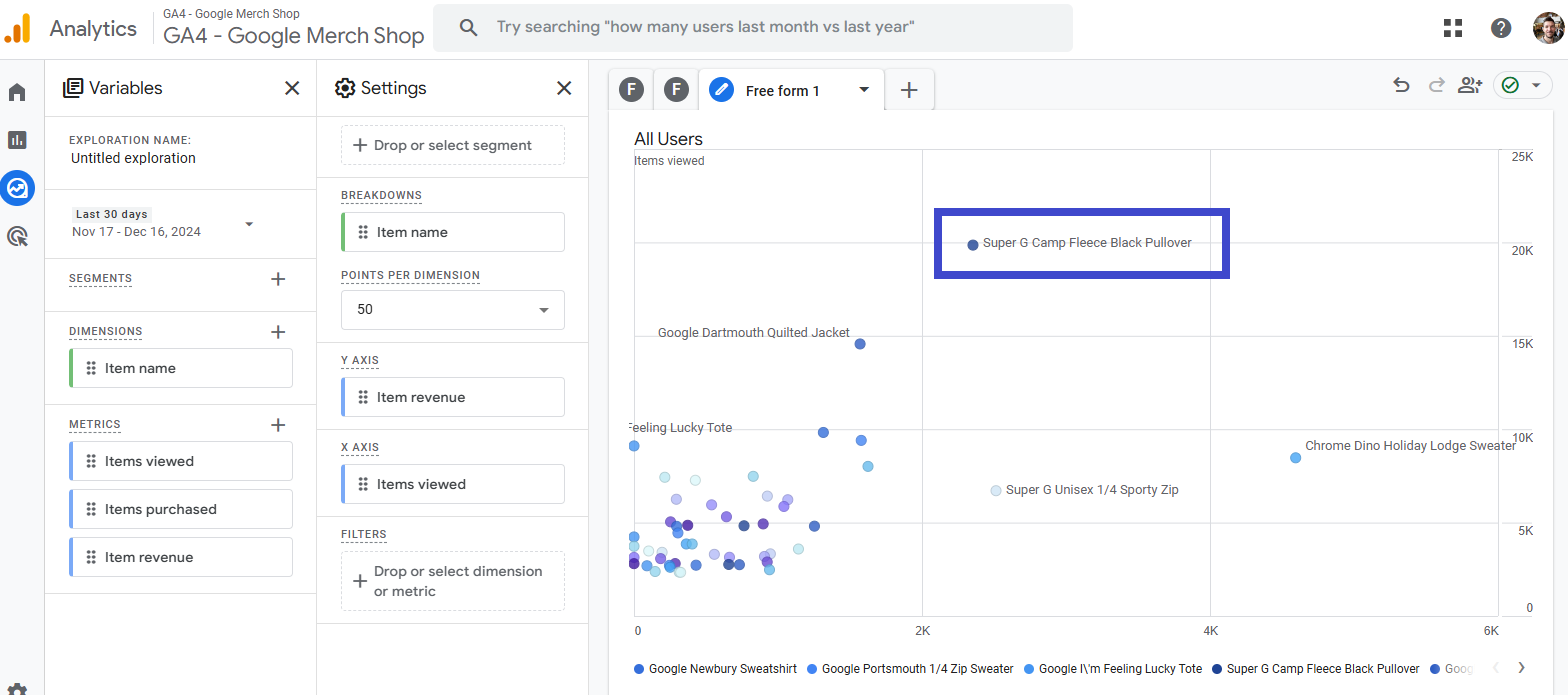Click the "Y AXIS" label in Settings
Screen dimensions: 1568x695
360,360
